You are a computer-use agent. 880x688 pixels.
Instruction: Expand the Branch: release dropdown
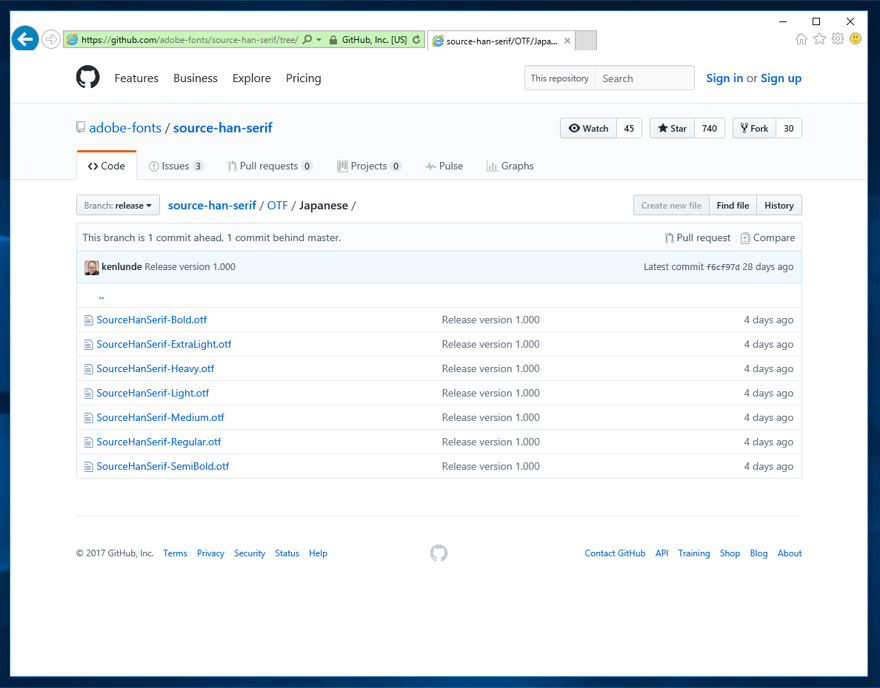point(118,205)
